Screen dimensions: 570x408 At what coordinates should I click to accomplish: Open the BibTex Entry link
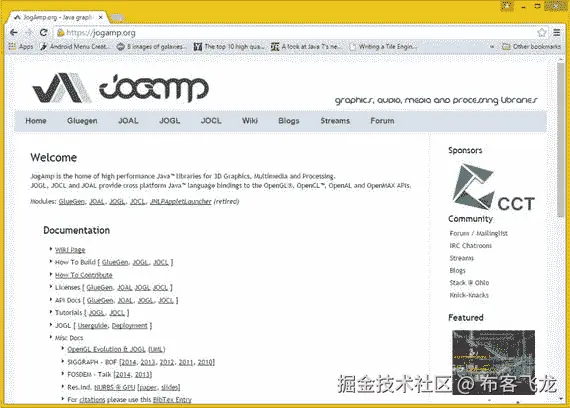coord(172,400)
